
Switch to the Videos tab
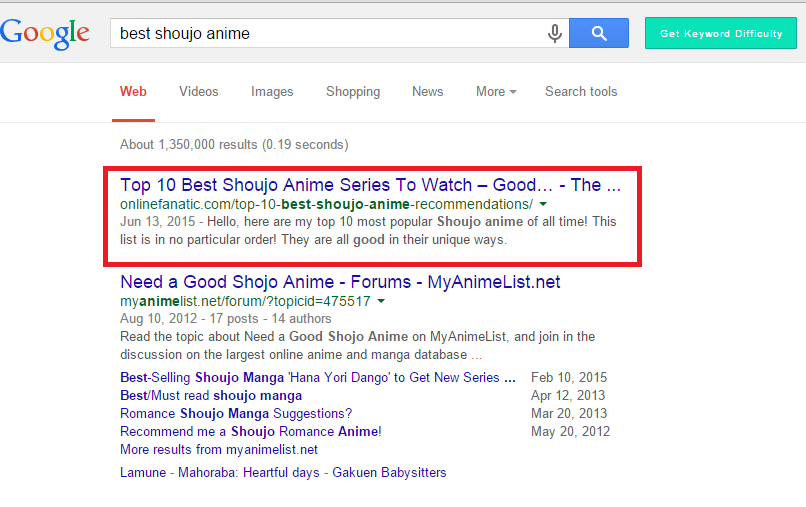coord(198,91)
